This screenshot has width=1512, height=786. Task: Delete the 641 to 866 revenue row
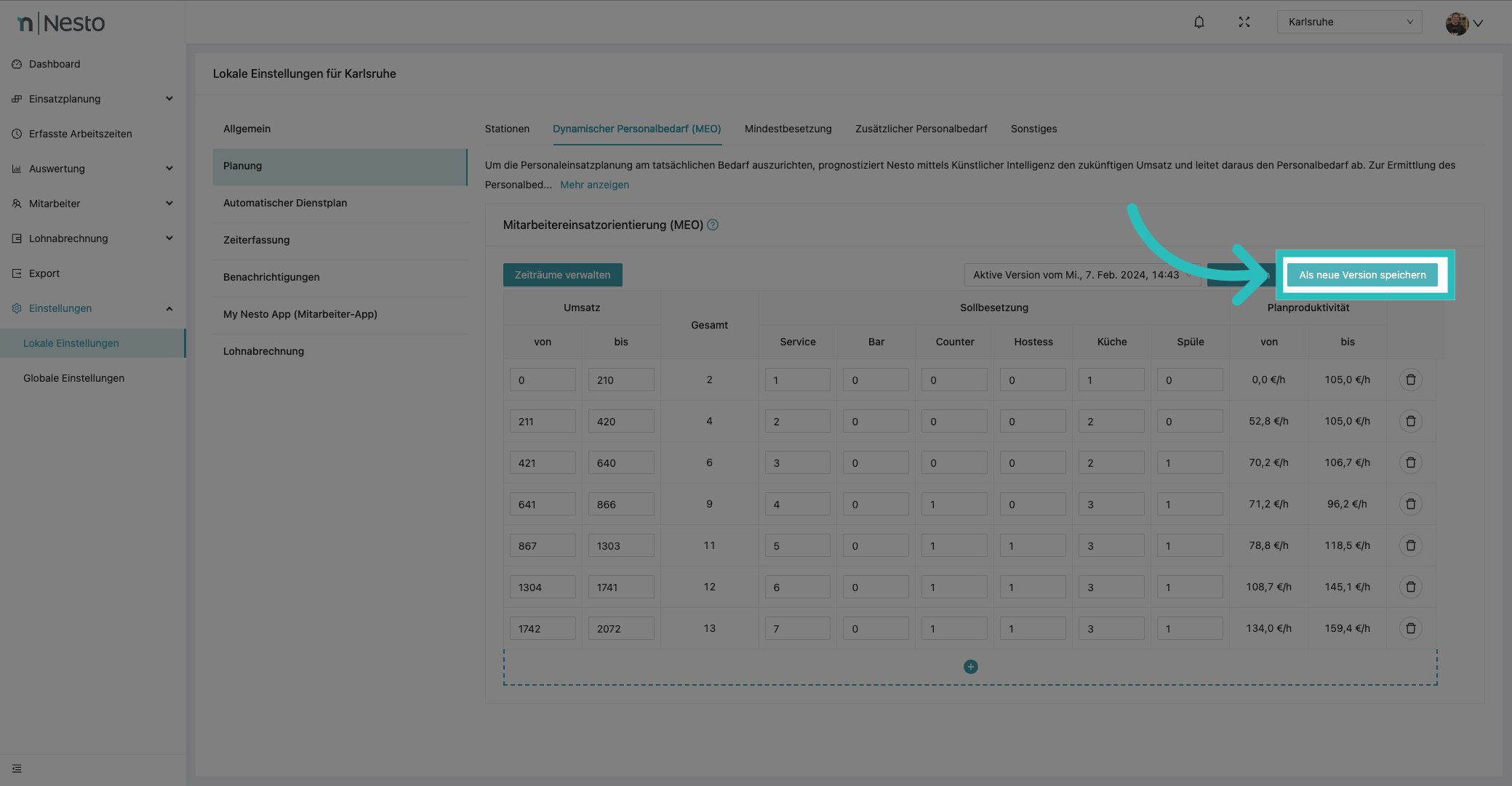pyautogui.click(x=1410, y=504)
